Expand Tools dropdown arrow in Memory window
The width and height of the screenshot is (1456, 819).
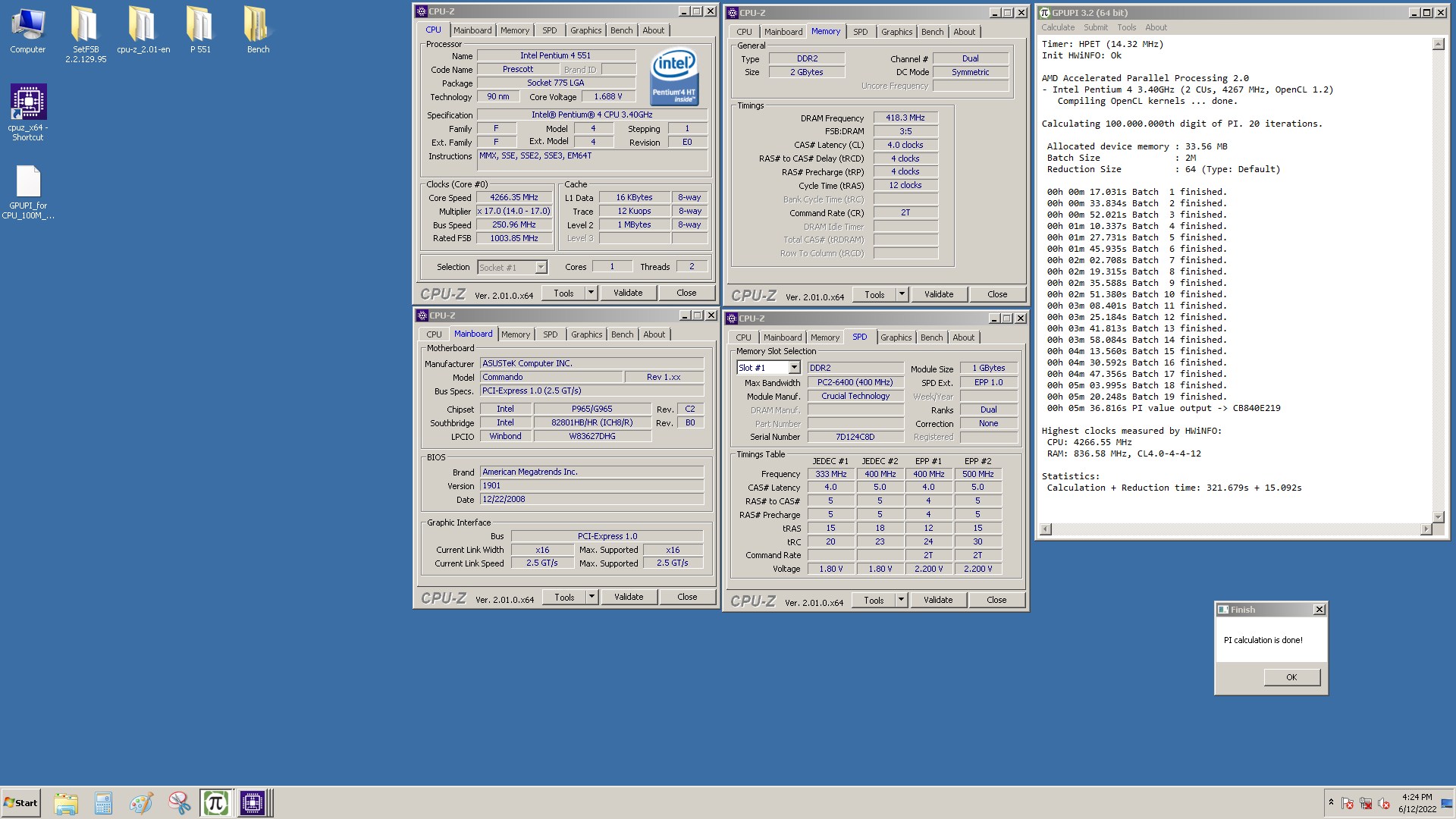tap(902, 294)
